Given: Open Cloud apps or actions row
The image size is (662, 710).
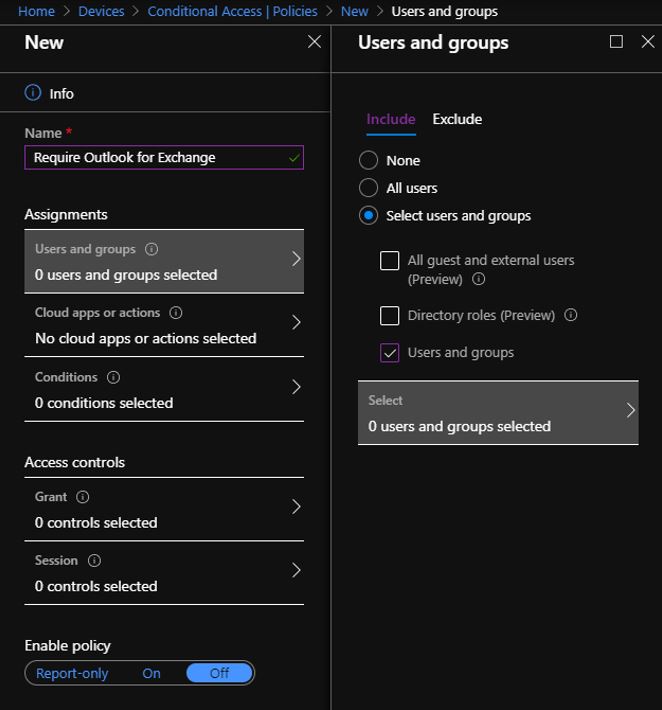Looking at the screenshot, I should pyautogui.click(x=164, y=325).
